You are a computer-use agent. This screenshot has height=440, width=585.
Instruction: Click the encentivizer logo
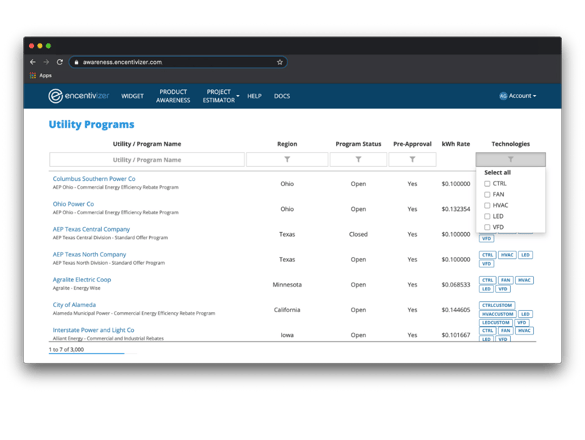[79, 96]
